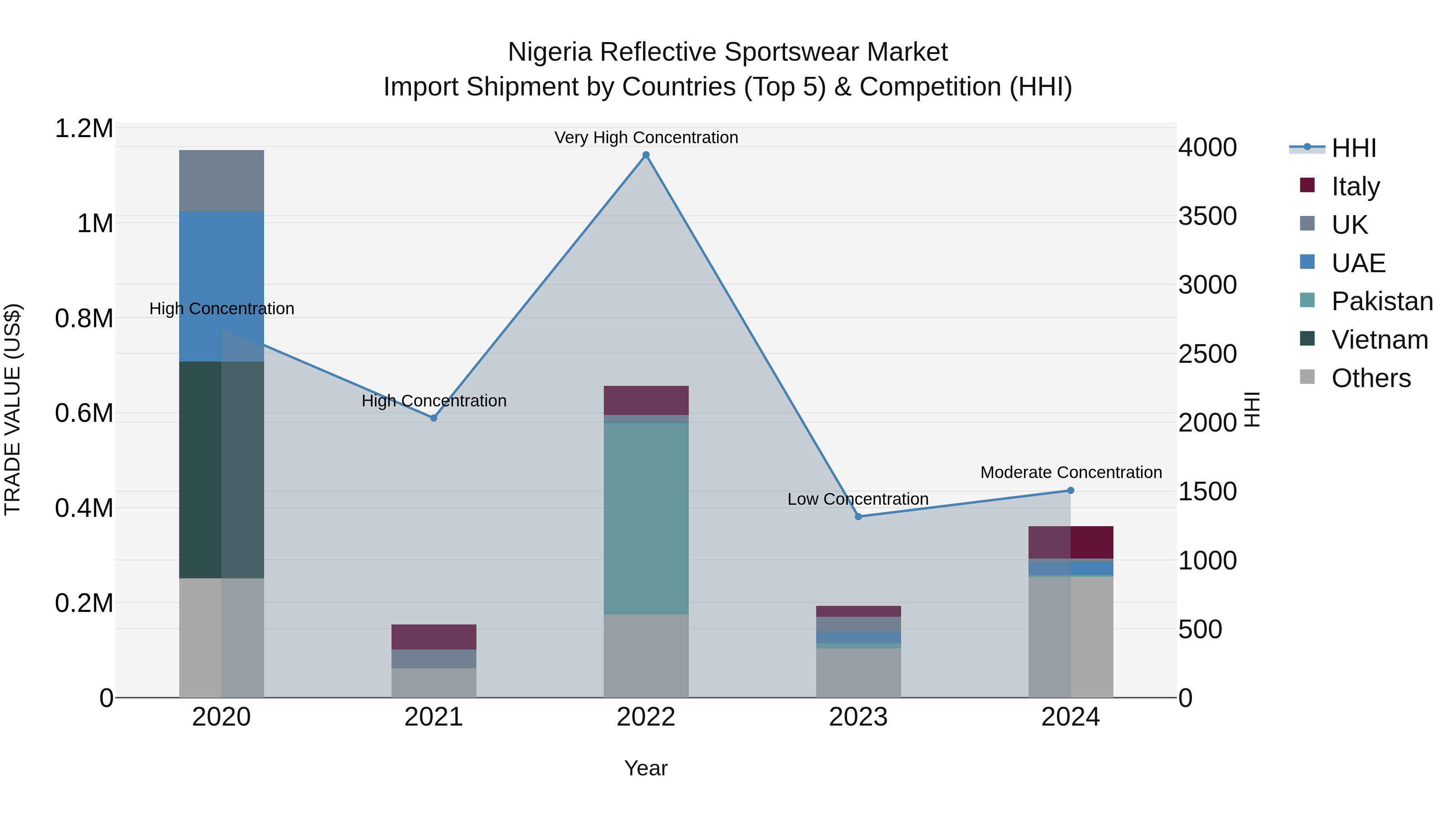Select the Others segment of the 2022 bar

point(646,656)
